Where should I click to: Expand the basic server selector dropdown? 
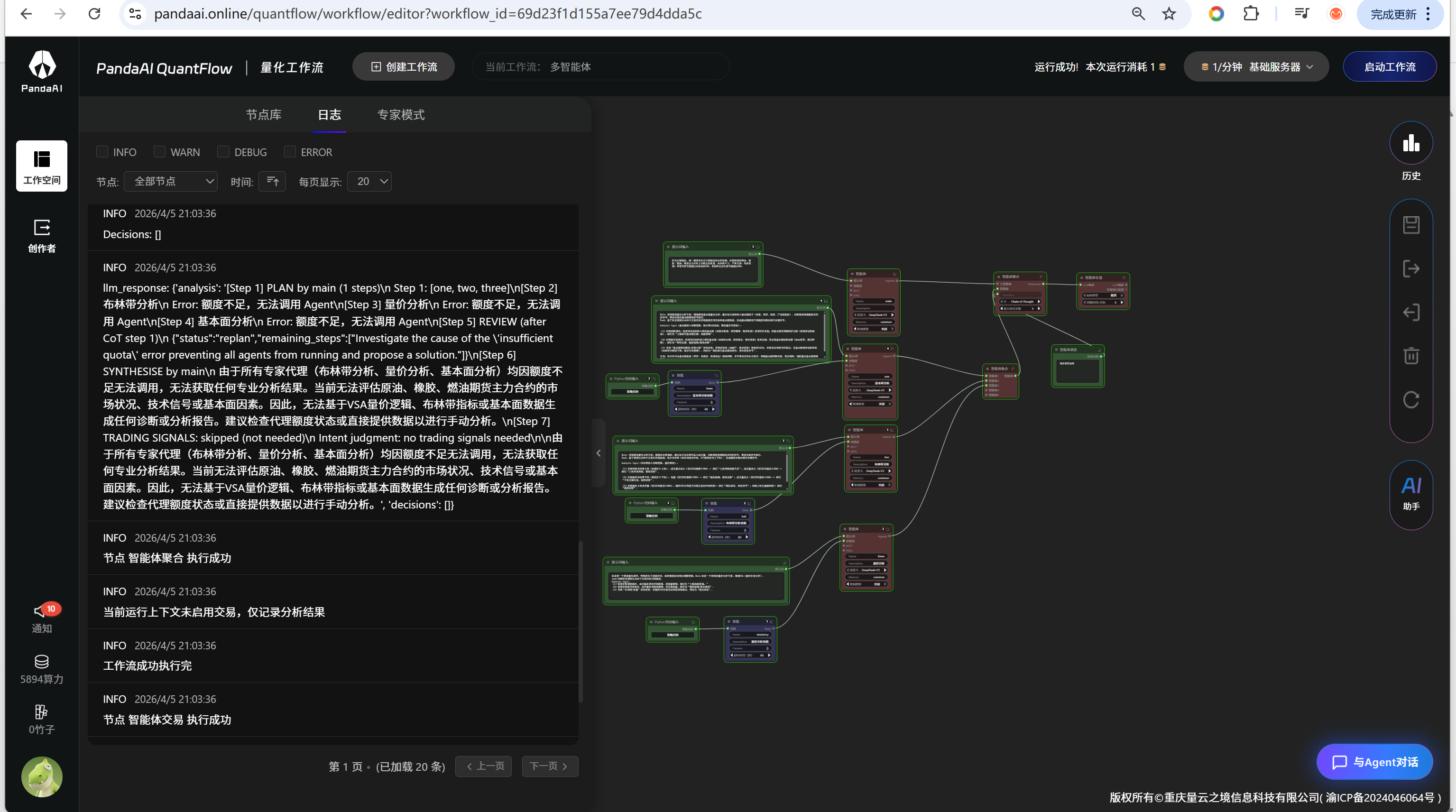coord(1256,67)
